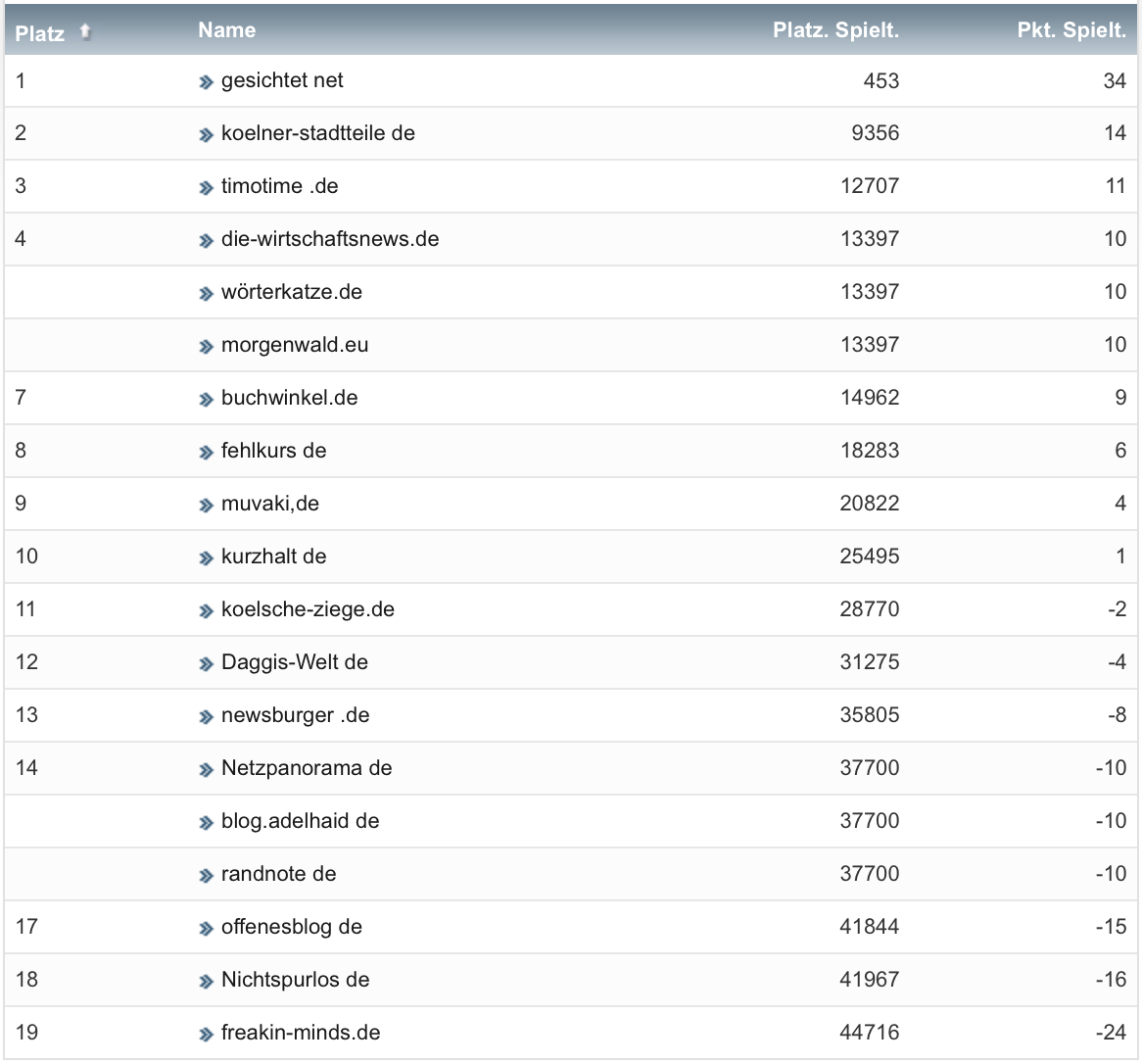Select the value 9356 in koelner-stadtteile row
The width and height of the screenshot is (1142, 1064).
[876, 133]
